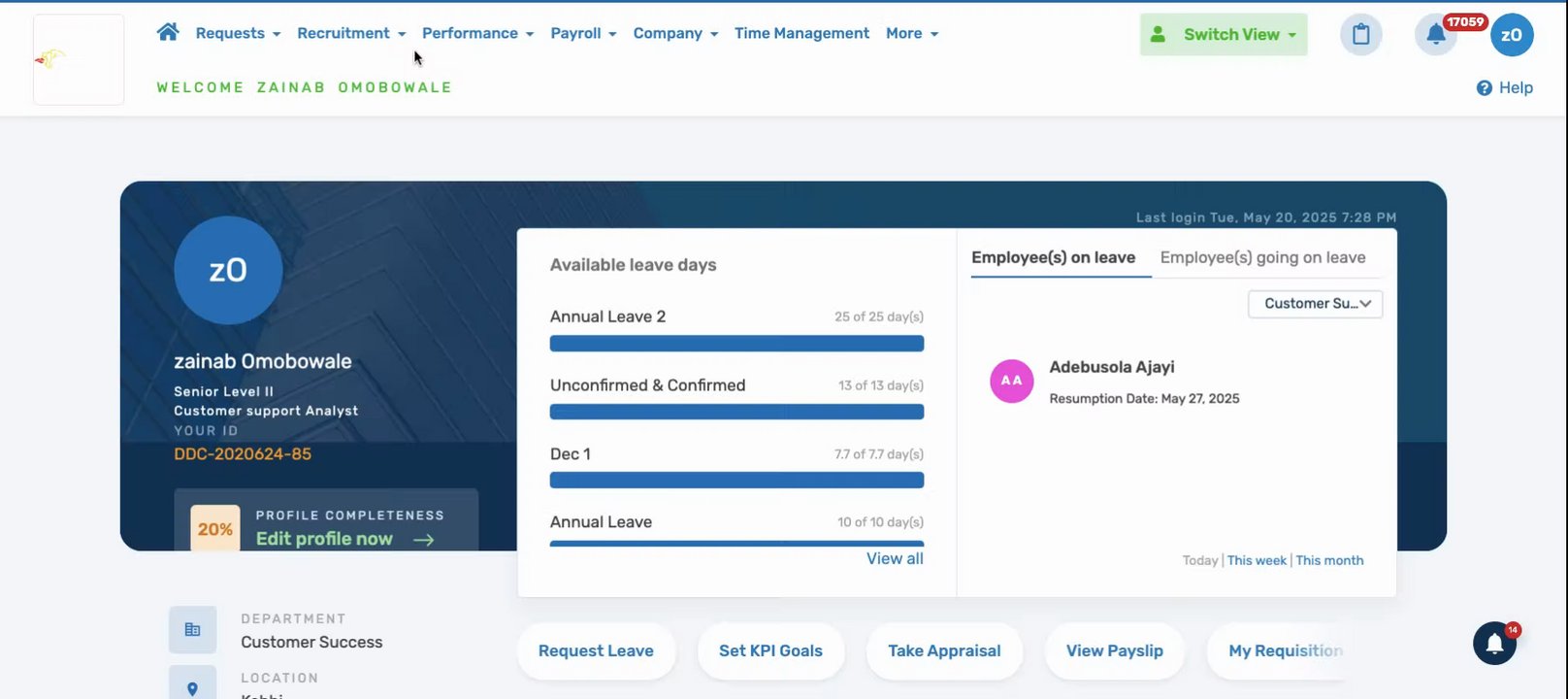Select the Employee(s) on leave tab
Viewport: 1568px width, 699px height.
coord(1053,257)
